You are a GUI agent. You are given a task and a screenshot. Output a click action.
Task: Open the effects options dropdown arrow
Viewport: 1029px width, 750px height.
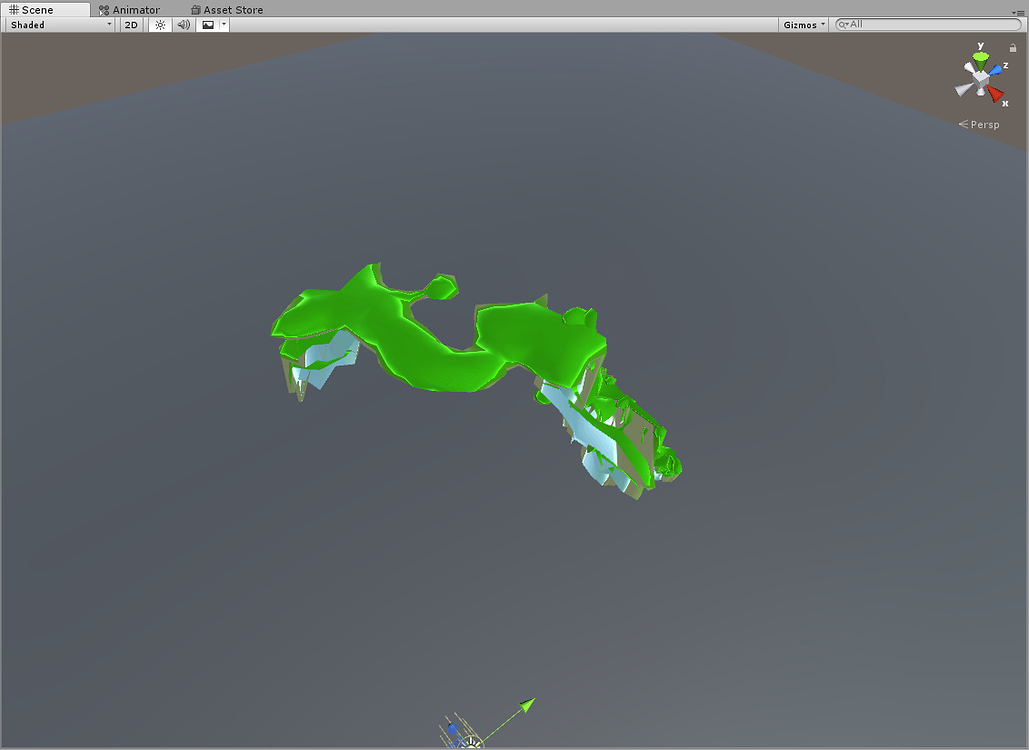tap(222, 24)
